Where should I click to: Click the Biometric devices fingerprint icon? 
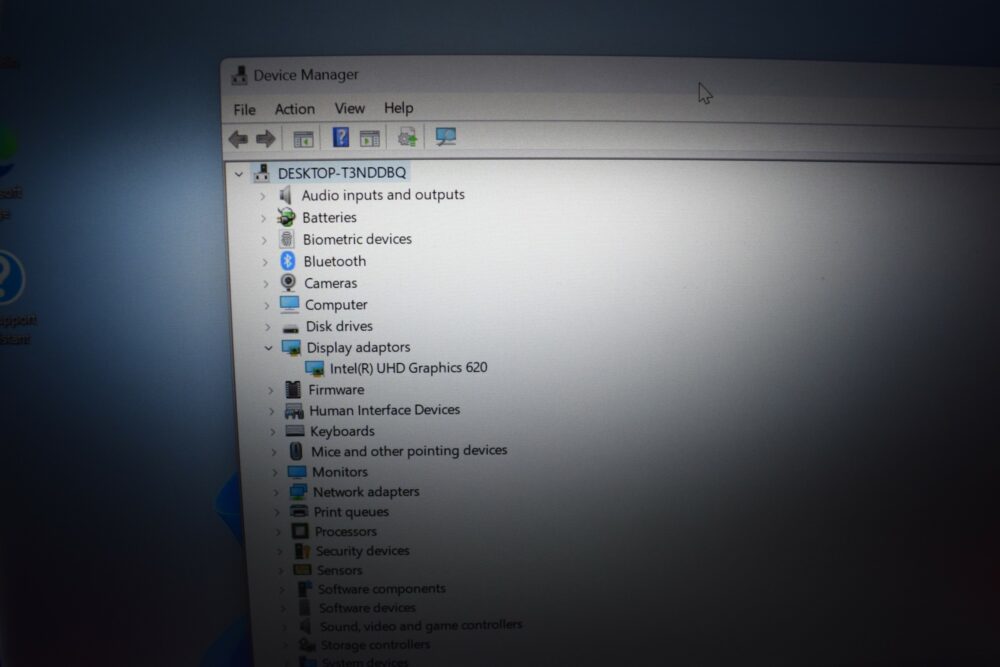pos(287,239)
